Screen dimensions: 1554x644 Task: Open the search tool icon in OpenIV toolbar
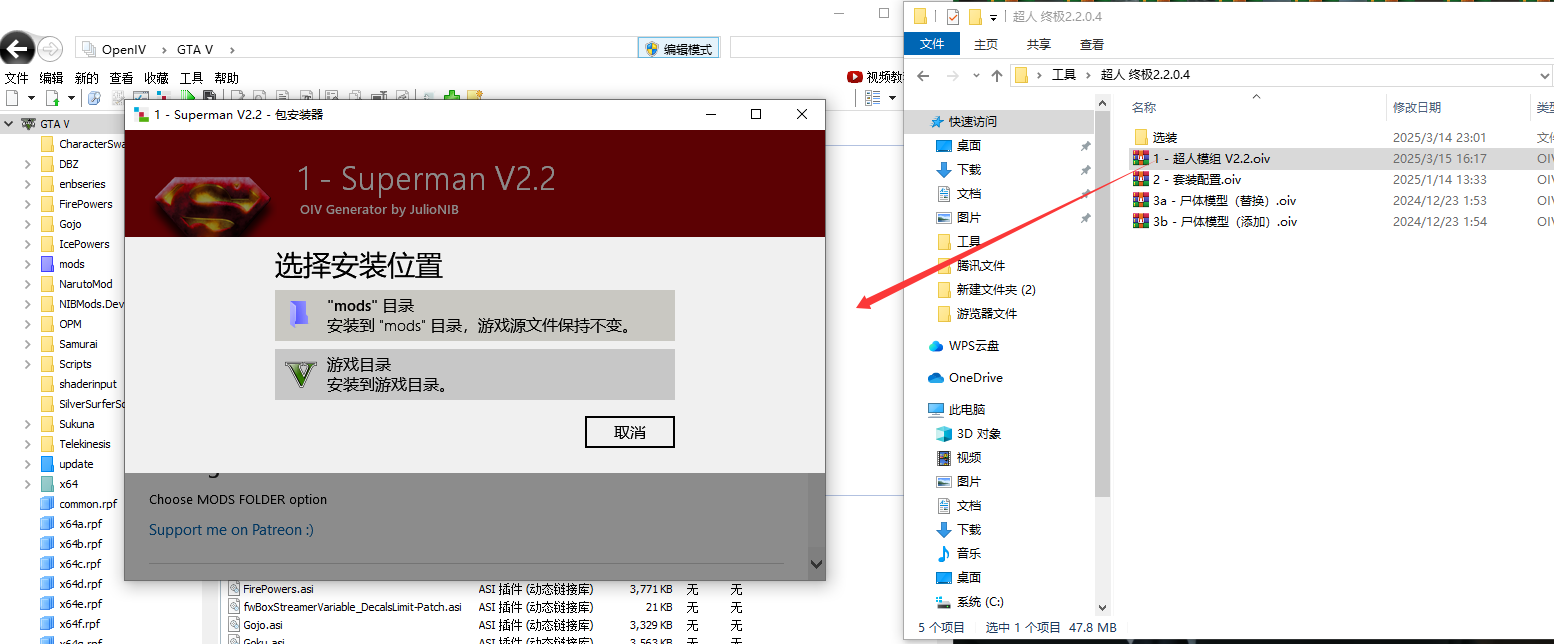pyautogui.click(x=94, y=97)
